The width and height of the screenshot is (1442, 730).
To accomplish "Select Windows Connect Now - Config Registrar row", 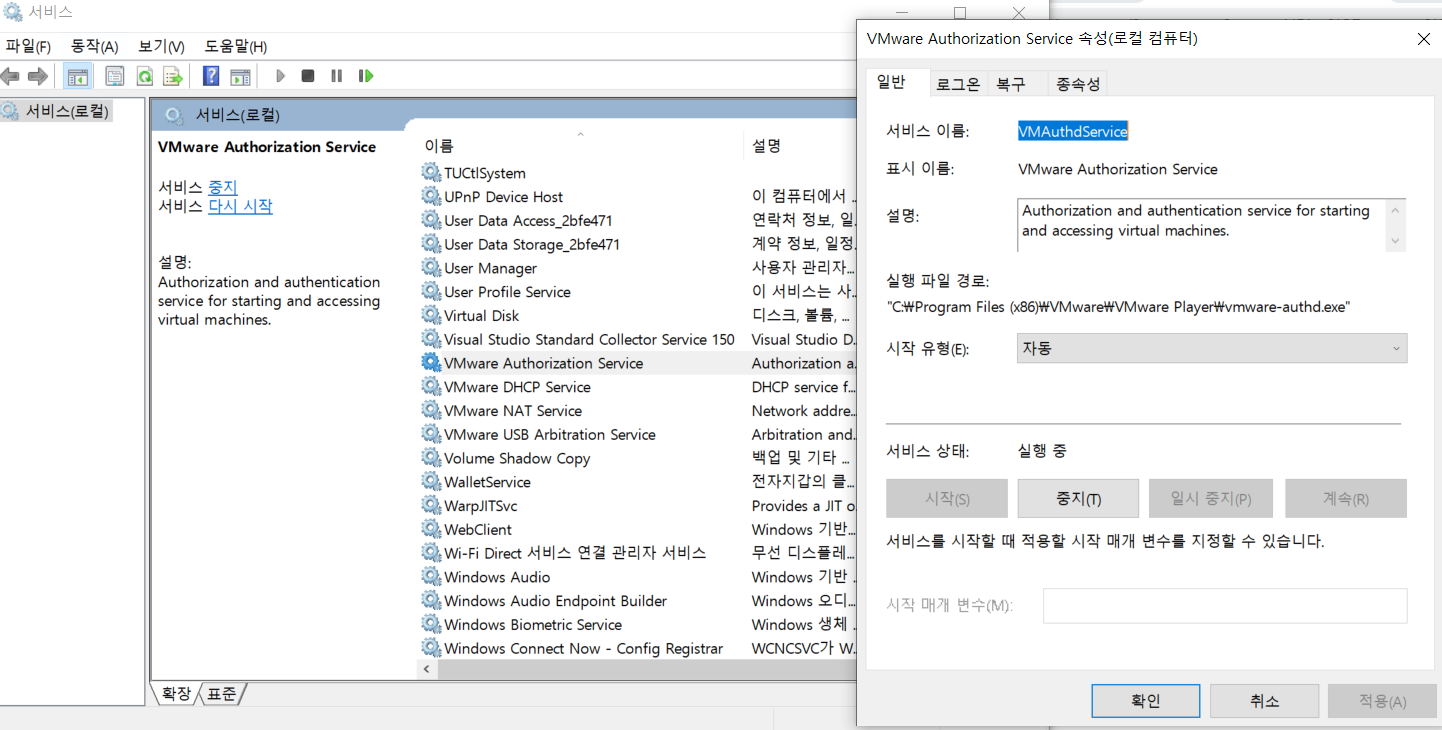I will point(637,648).
